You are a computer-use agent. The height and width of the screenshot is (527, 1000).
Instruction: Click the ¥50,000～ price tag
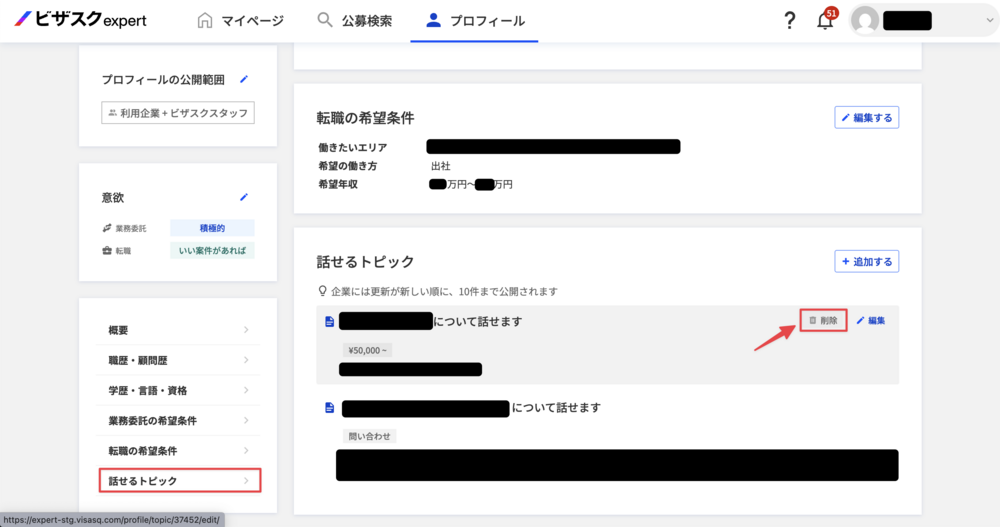click(367, 350)
